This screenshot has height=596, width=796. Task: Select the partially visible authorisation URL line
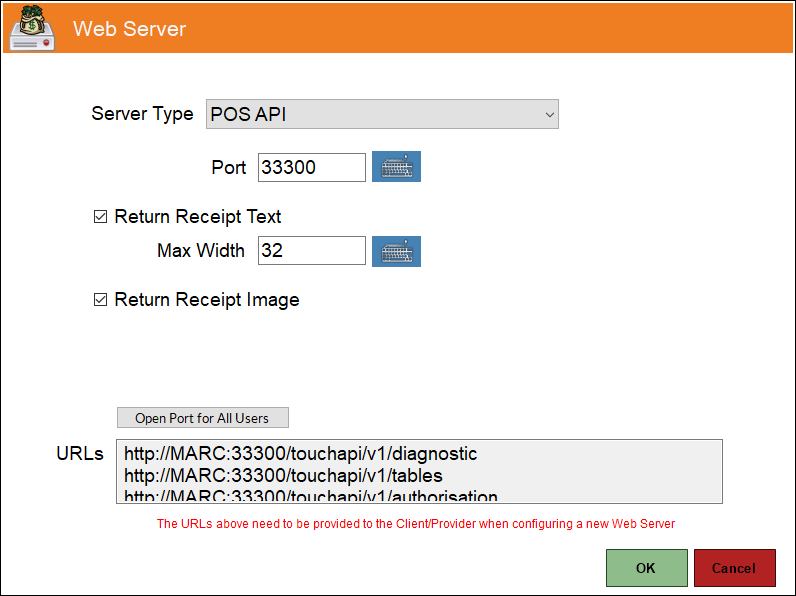pyautogui.click(x=311, y=495)
